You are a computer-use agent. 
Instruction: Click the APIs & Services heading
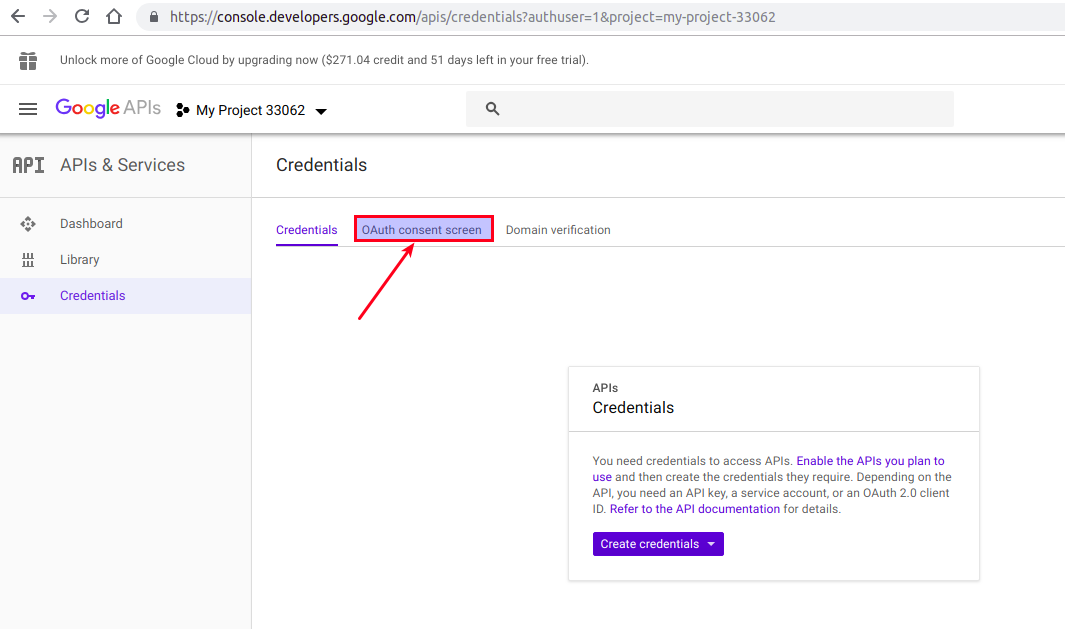[122, 165]
